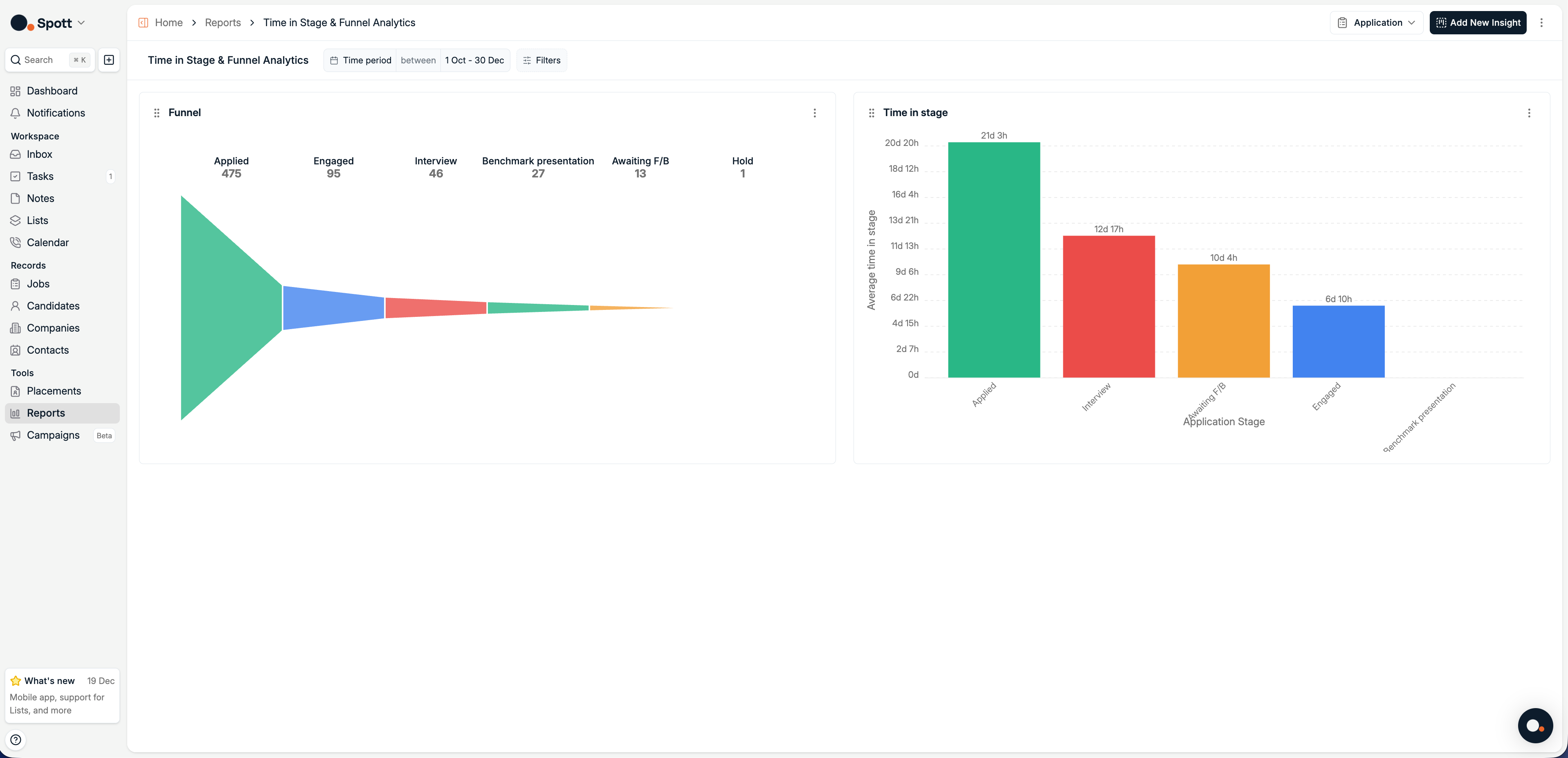The width and height of the screenshot is (1568, 758).
Task: Expand the Application dropdown
Action: (x=1376, y=22)
